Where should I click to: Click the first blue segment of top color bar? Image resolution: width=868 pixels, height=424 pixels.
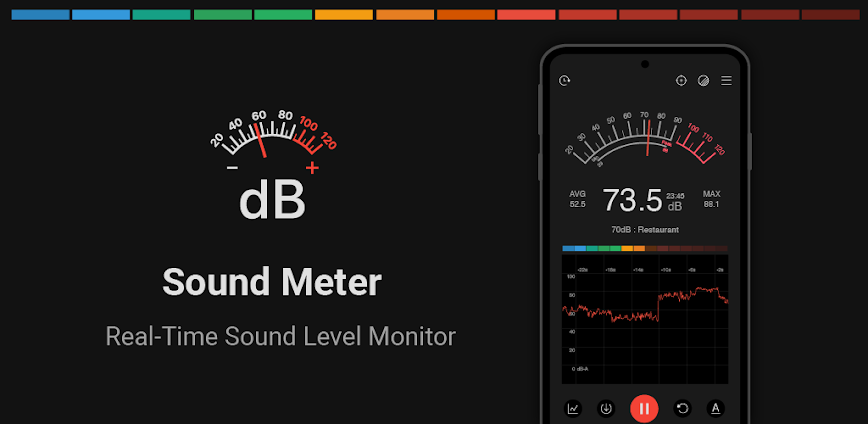[40, 15]
